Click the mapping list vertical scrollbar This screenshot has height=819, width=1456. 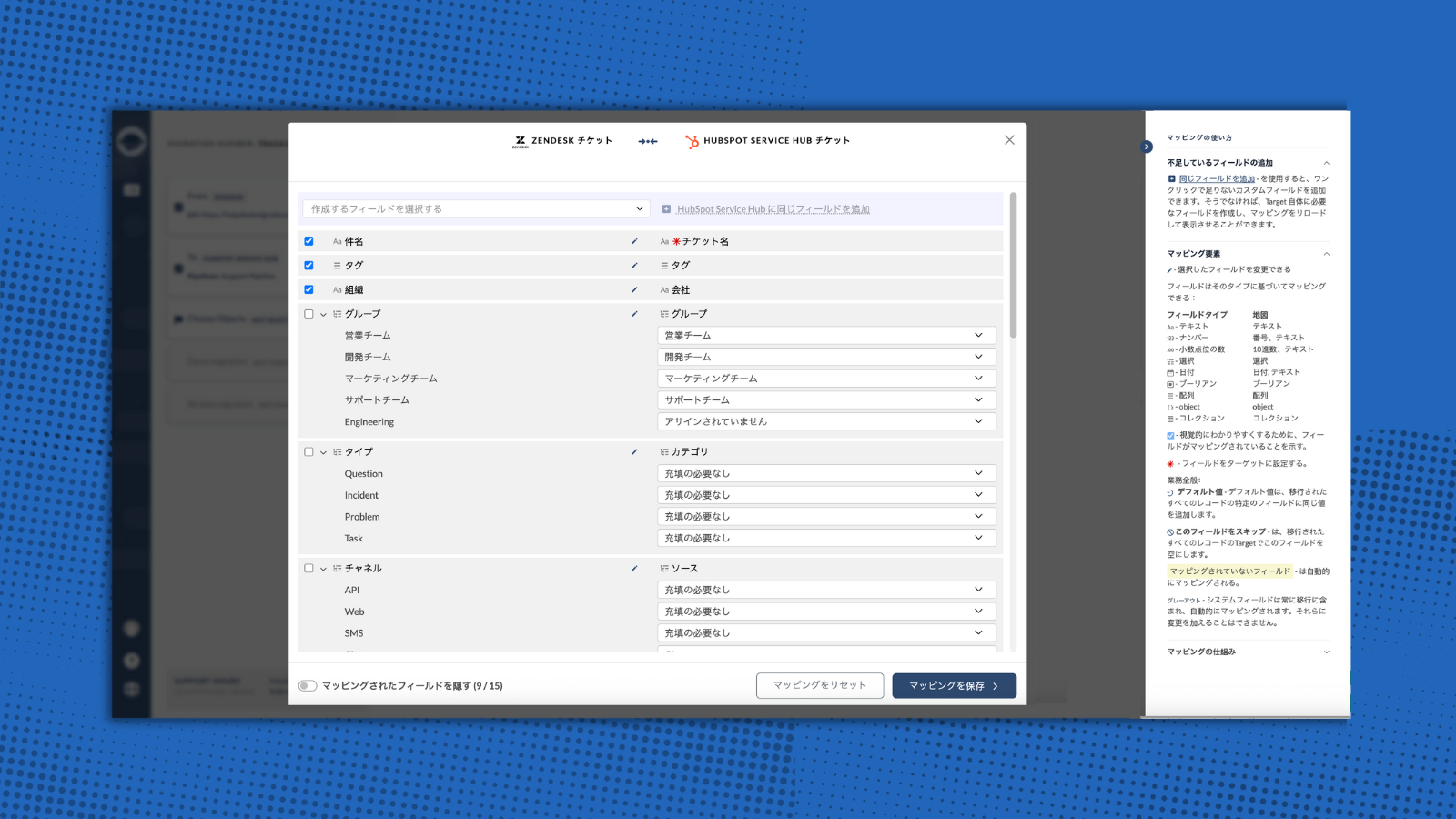1013,264
